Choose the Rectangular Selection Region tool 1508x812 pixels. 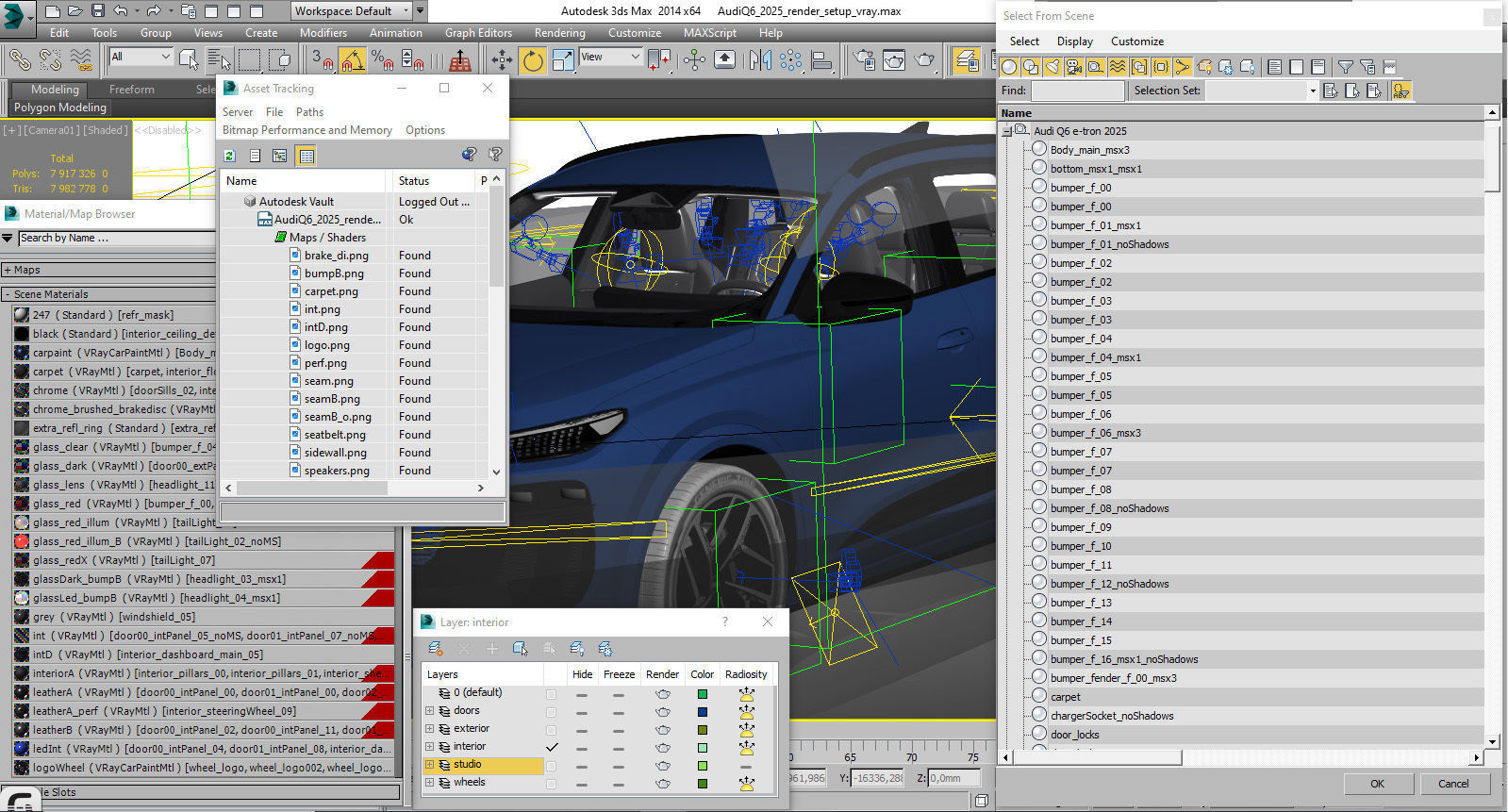coord(249,60)
